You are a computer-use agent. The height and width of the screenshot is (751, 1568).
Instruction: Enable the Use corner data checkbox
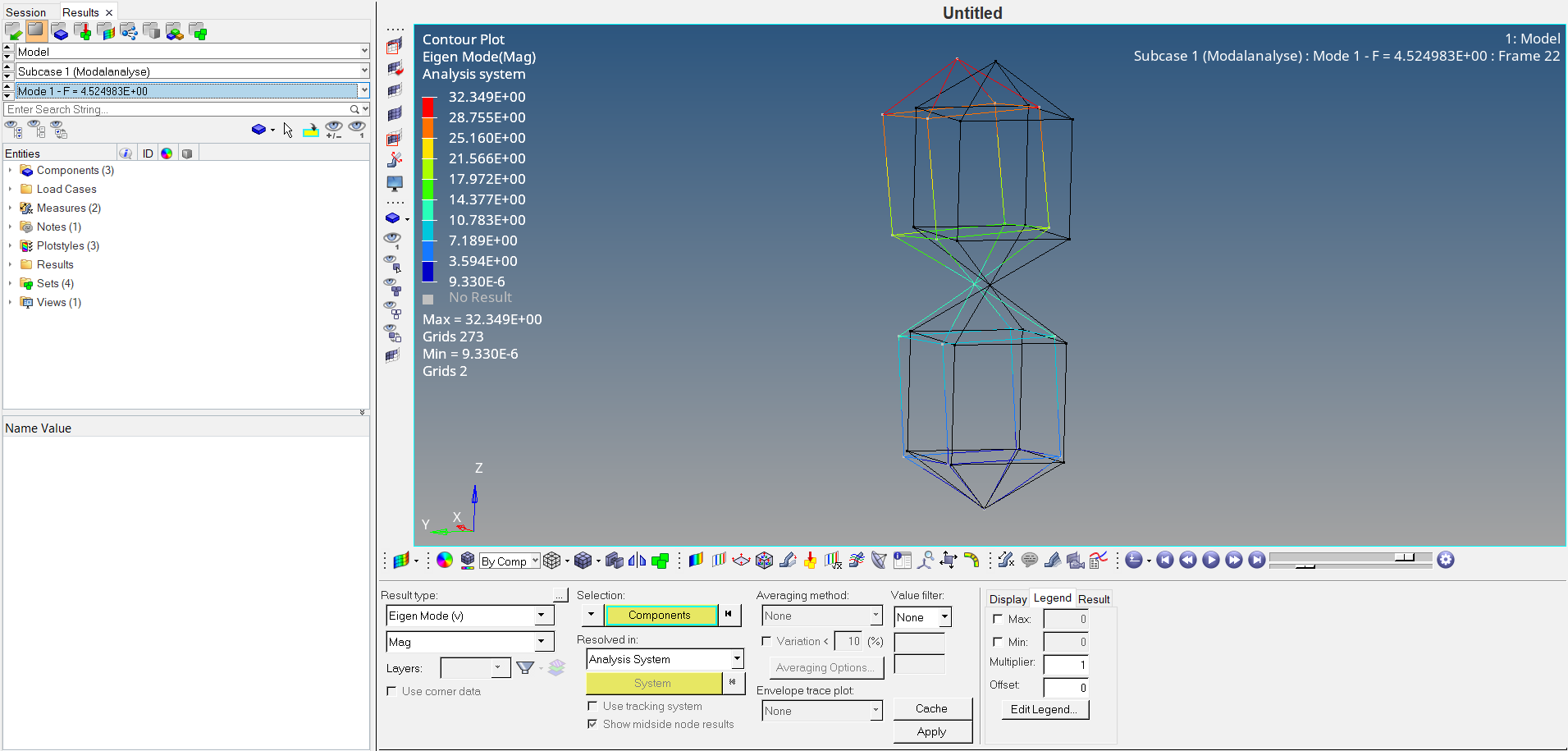pyautogui.click(x=392, y=691)
